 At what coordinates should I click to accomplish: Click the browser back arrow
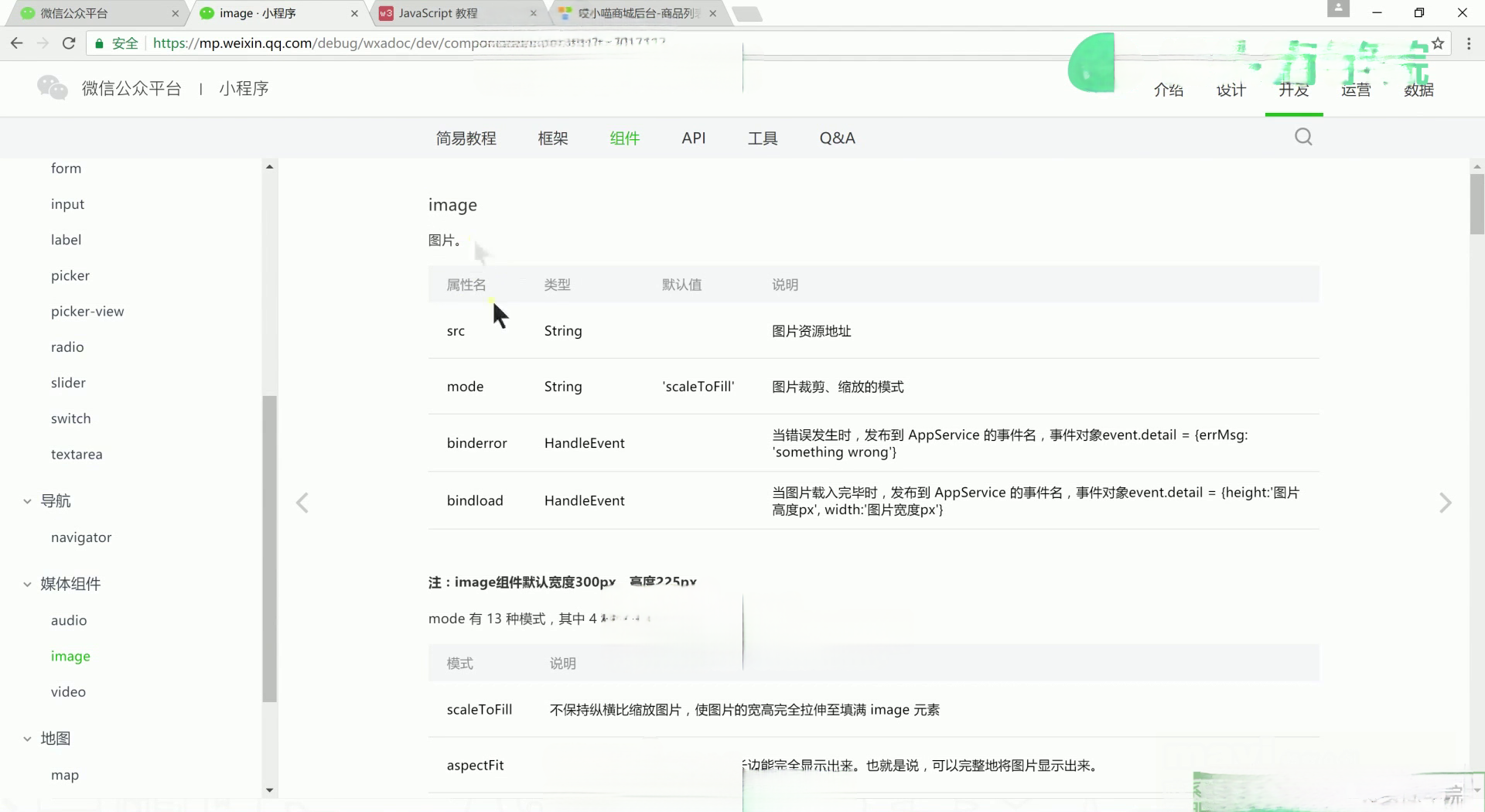tap(17, 43)
